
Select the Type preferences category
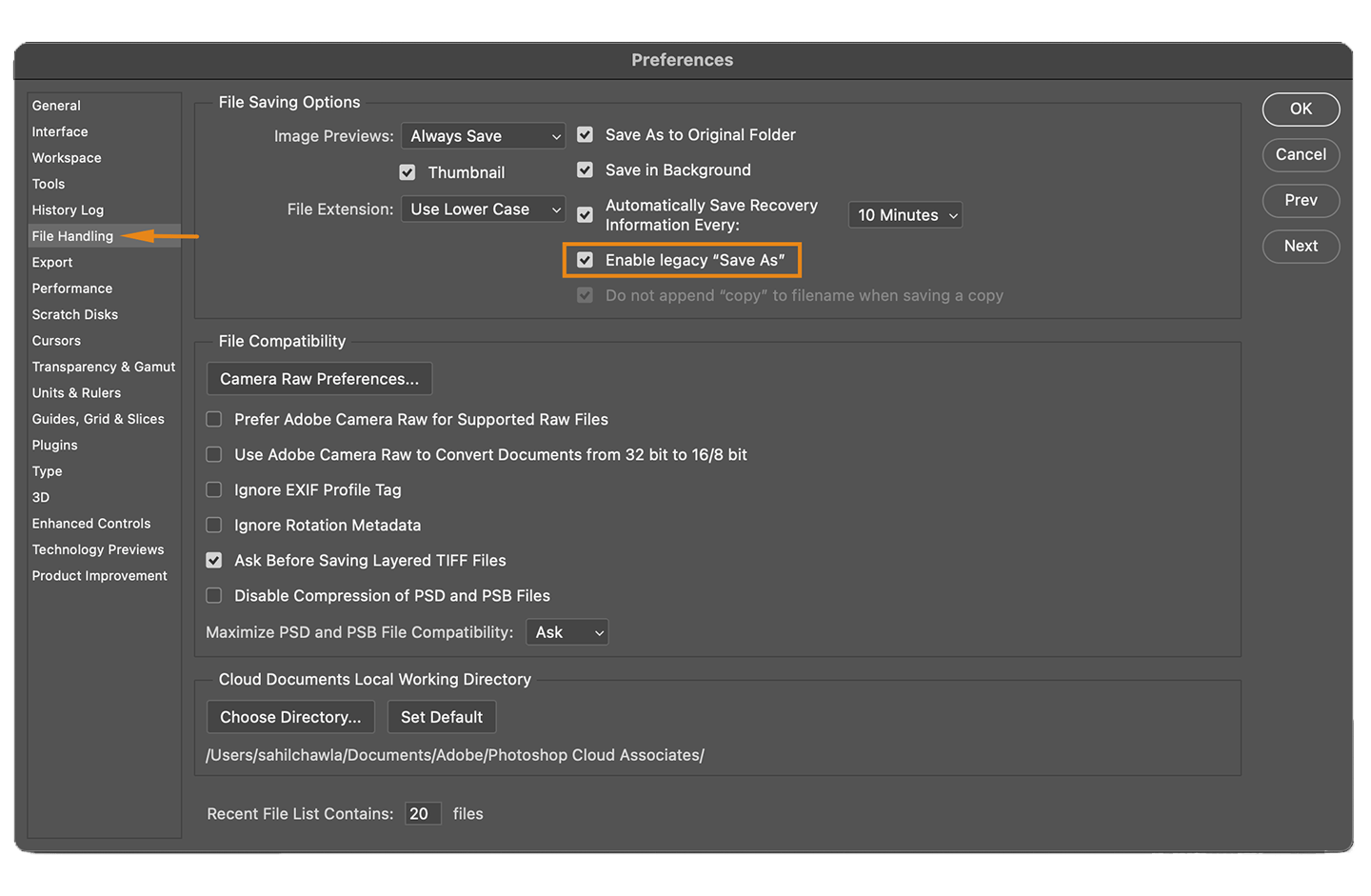click(47, 470)
